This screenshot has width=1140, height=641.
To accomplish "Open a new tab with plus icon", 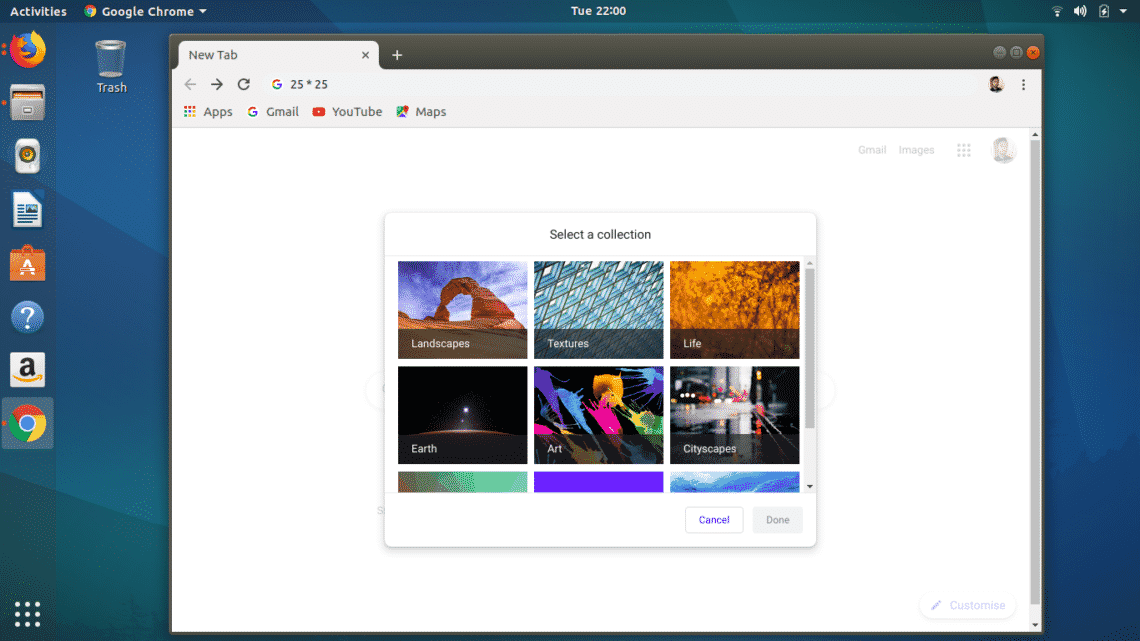I will tap(397, 55).
